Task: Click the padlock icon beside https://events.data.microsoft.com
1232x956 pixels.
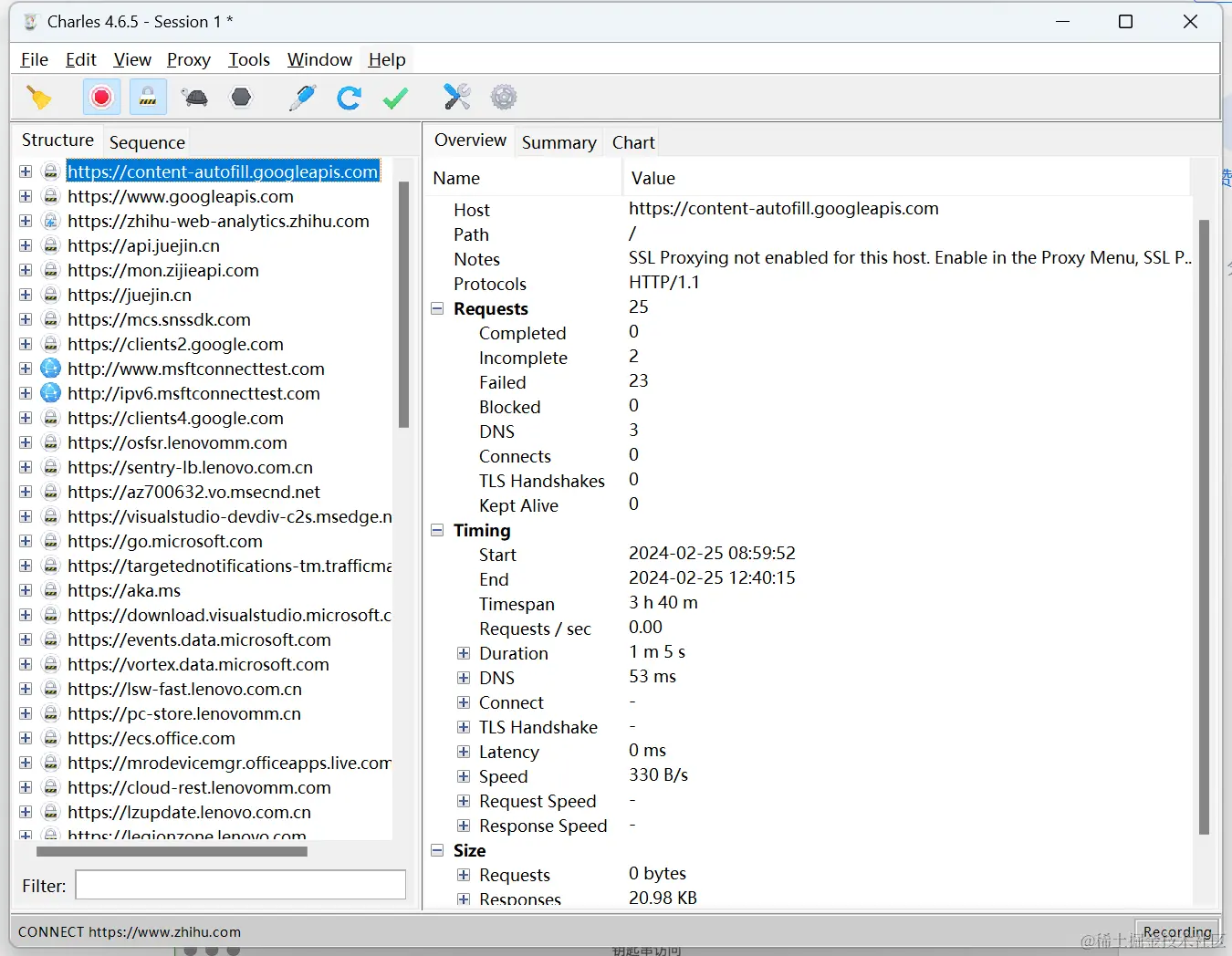Action: tap(51, 639)
